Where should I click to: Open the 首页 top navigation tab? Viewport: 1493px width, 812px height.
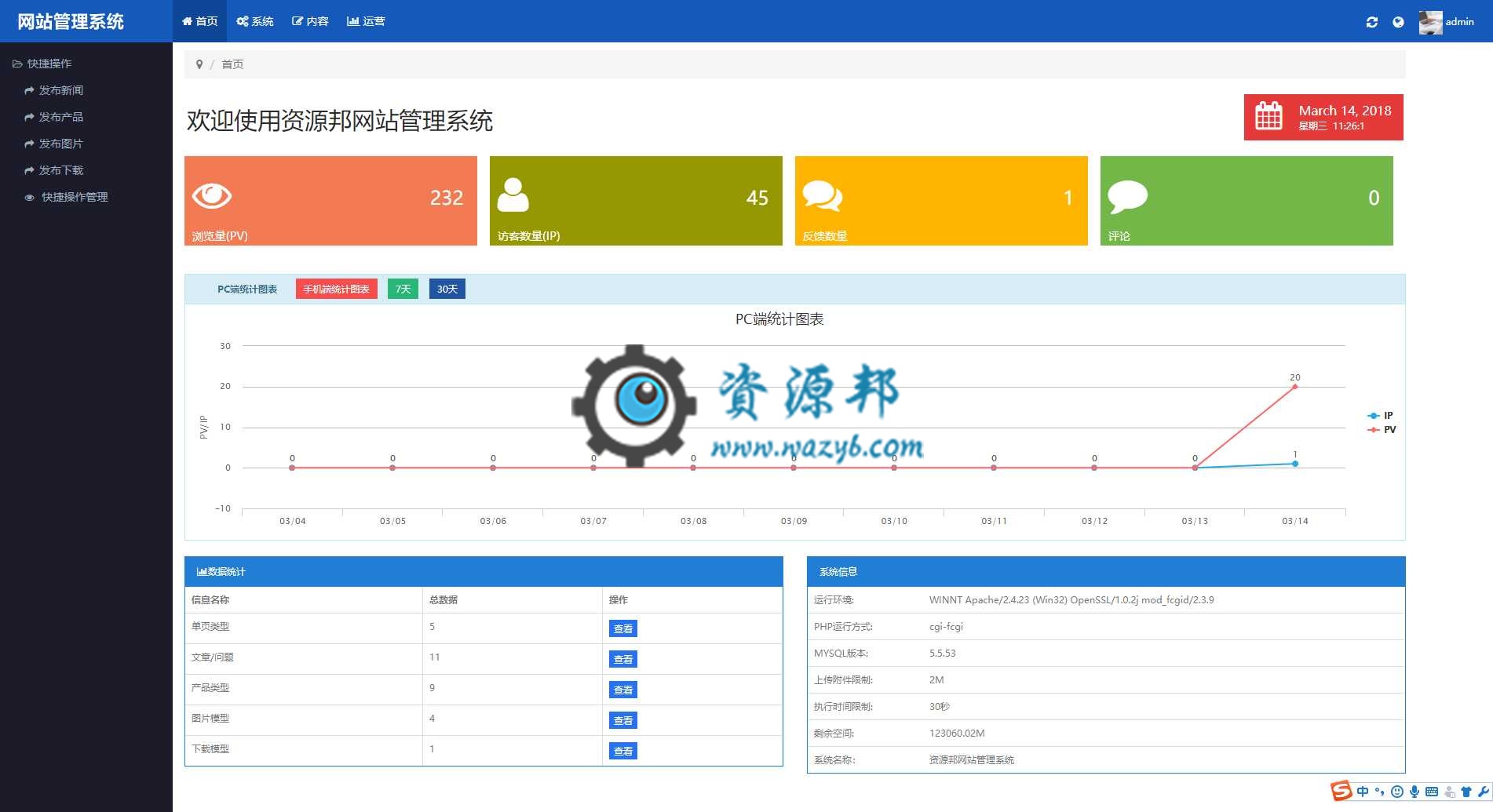pos(199,21)
